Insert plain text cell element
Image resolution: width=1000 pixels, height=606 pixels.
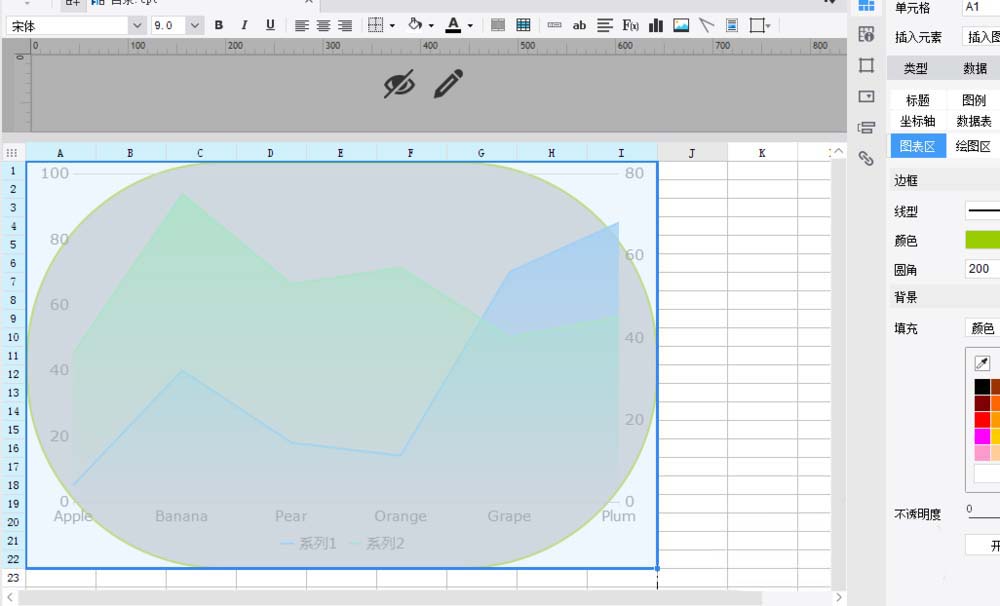click(554, 25)
